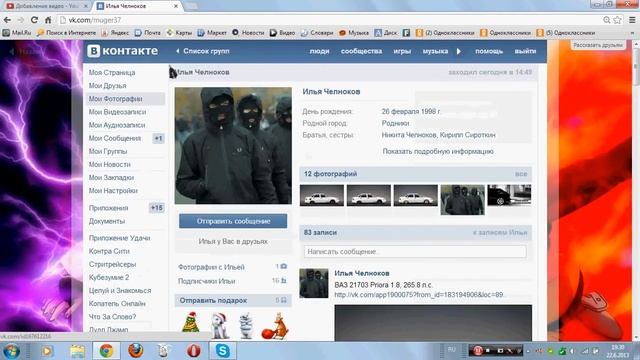This screenshot has width=640, height=360.
Task: Click the browser Back arrow
Action: 7,20
